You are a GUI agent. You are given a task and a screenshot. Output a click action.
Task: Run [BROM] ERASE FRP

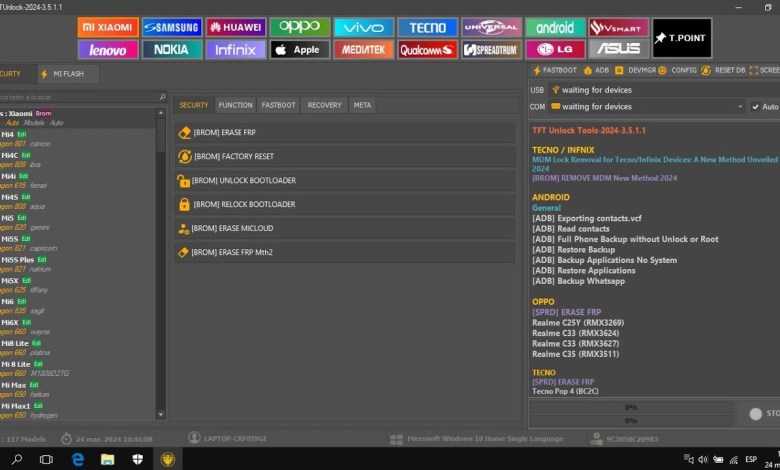345,132
